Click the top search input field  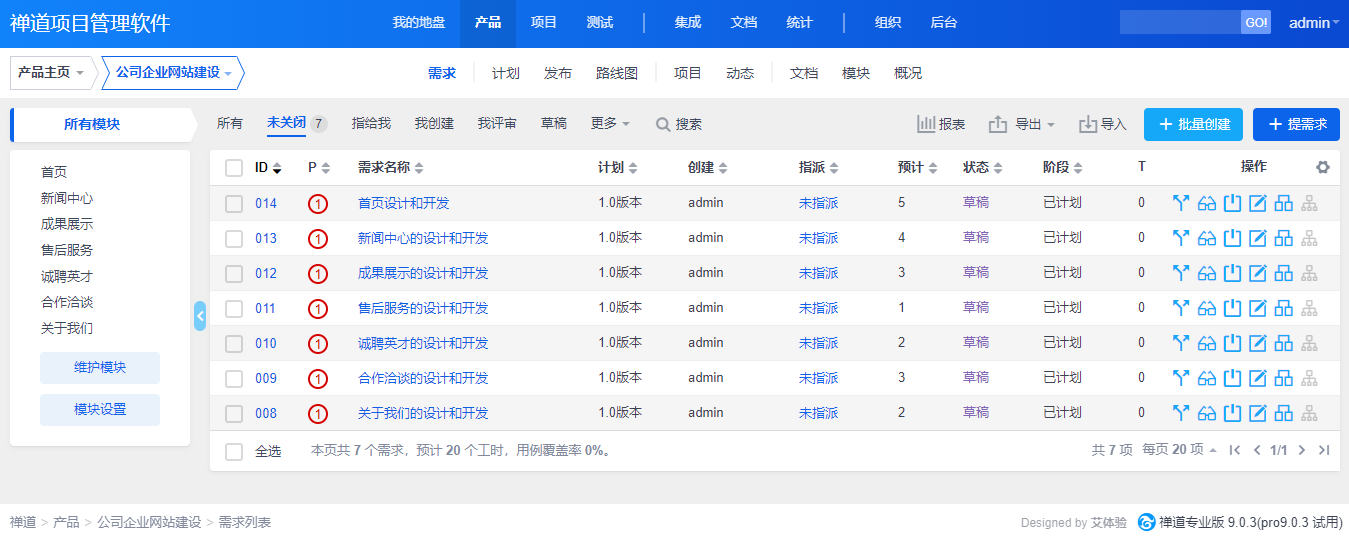1179,23
